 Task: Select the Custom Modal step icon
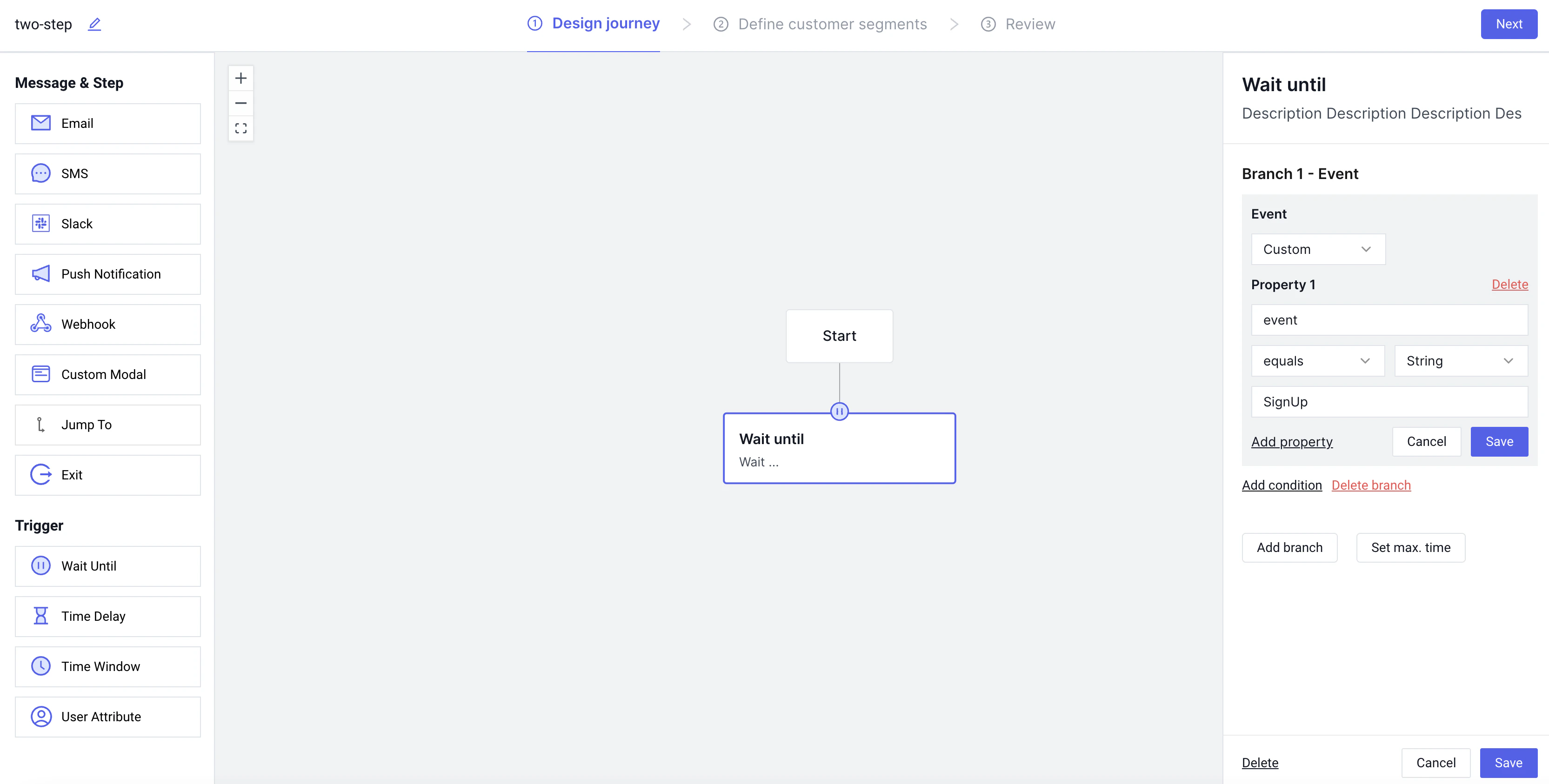40,374
